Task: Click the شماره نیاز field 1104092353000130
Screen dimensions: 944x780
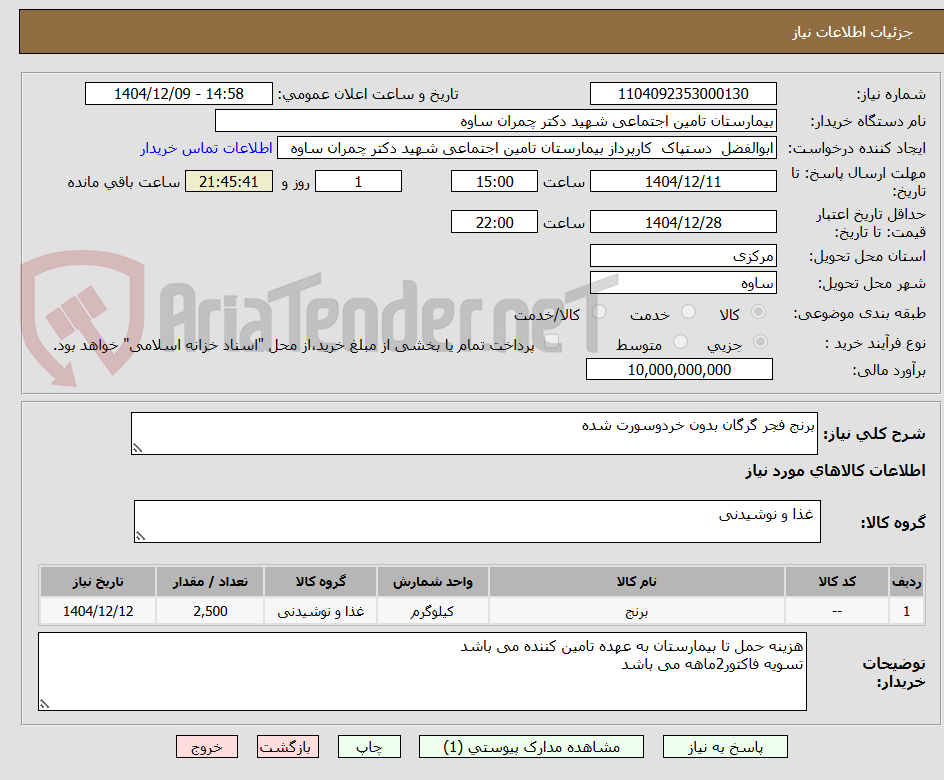Action: (683, 94)
